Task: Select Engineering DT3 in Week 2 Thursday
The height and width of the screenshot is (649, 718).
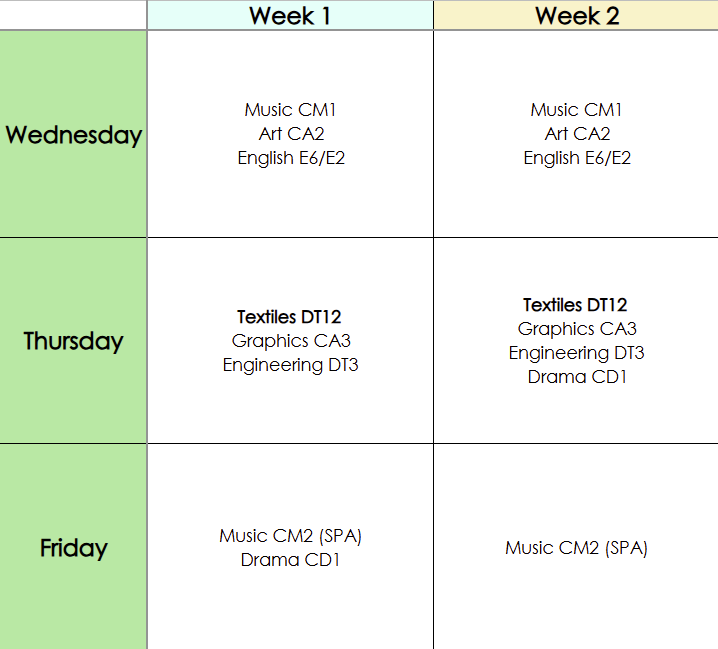Action: 576,353
